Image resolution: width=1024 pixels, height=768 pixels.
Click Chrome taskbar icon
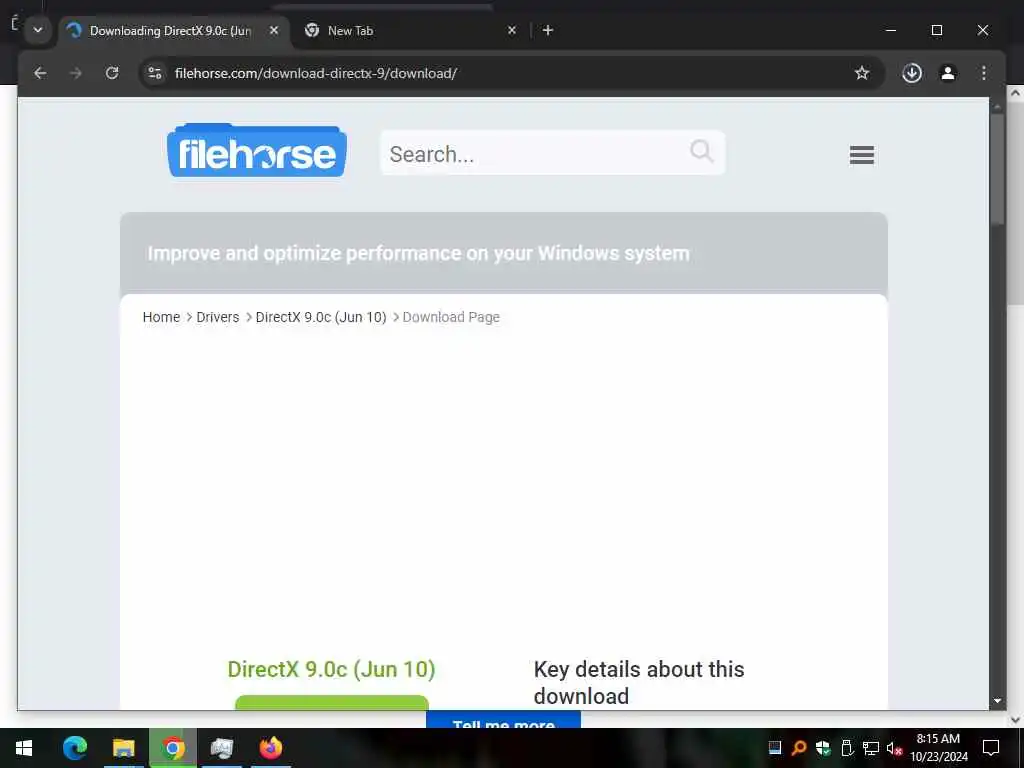(173, 748)
